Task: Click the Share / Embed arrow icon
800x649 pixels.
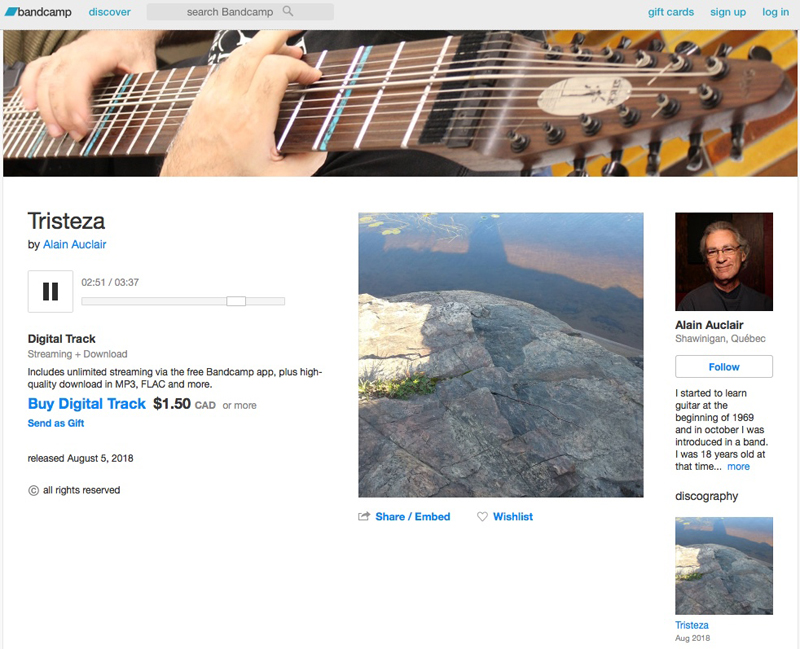Action: point(363,516)
